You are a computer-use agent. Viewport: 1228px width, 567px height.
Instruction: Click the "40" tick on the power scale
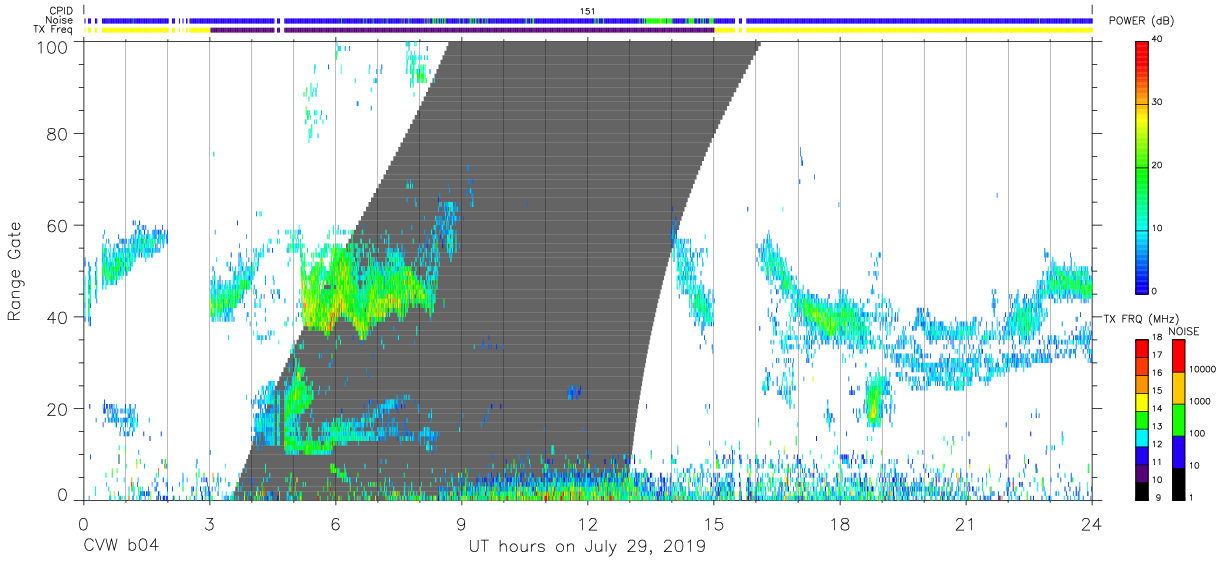tap(1158, 40)
